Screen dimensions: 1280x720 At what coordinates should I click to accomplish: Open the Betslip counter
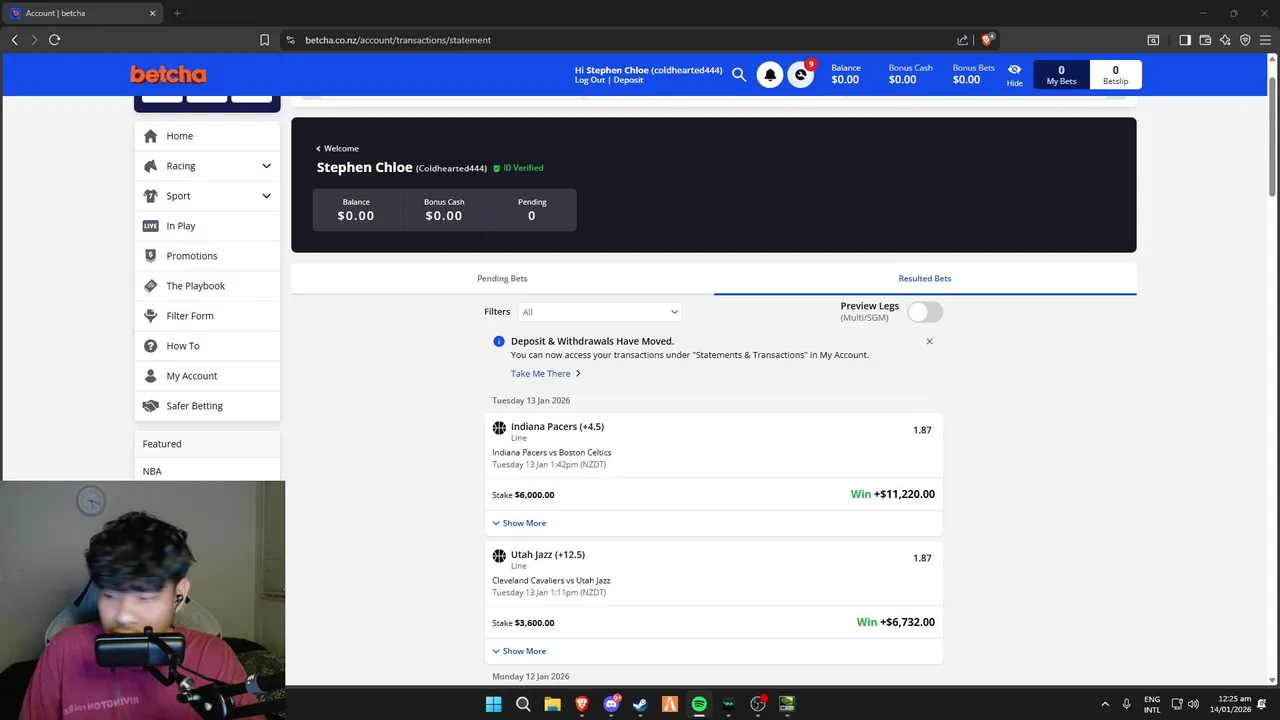(1115, 75)
